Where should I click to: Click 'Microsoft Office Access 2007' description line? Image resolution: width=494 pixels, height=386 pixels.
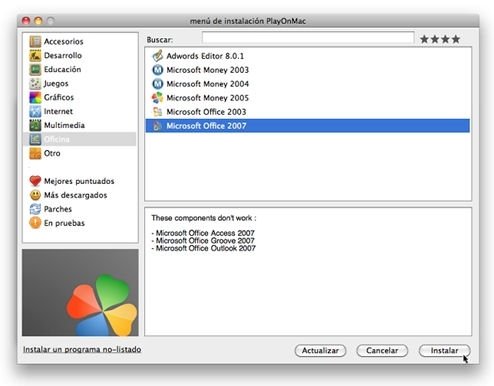tap(203, 233)
